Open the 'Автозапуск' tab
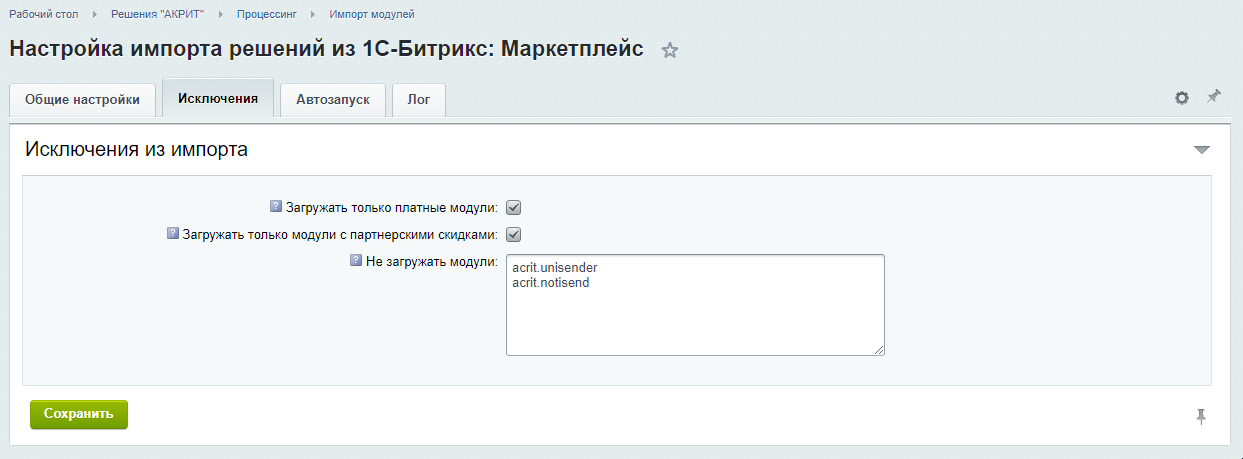 pyautogui.click(x=333, y=100)
